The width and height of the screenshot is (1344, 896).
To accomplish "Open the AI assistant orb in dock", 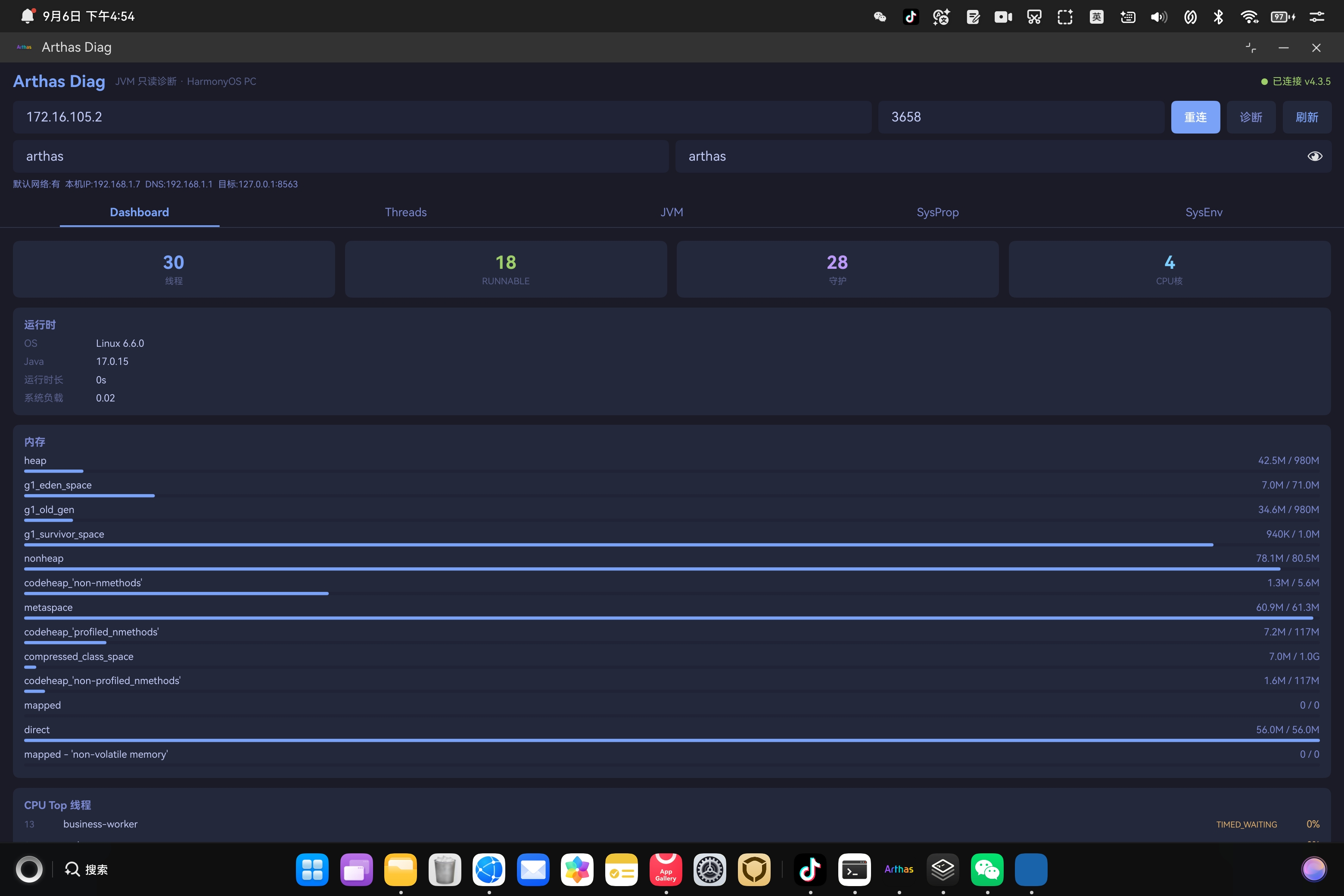I will (x=1314, y=869).
